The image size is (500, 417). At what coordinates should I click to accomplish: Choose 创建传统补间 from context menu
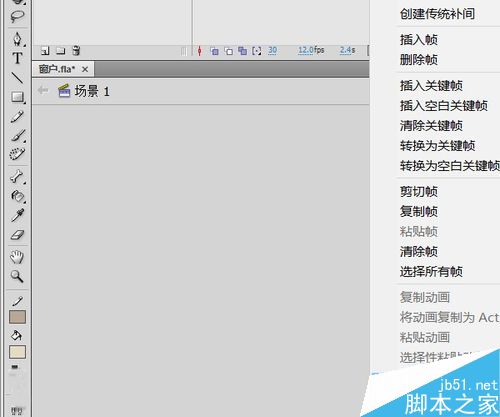(437, 14)
